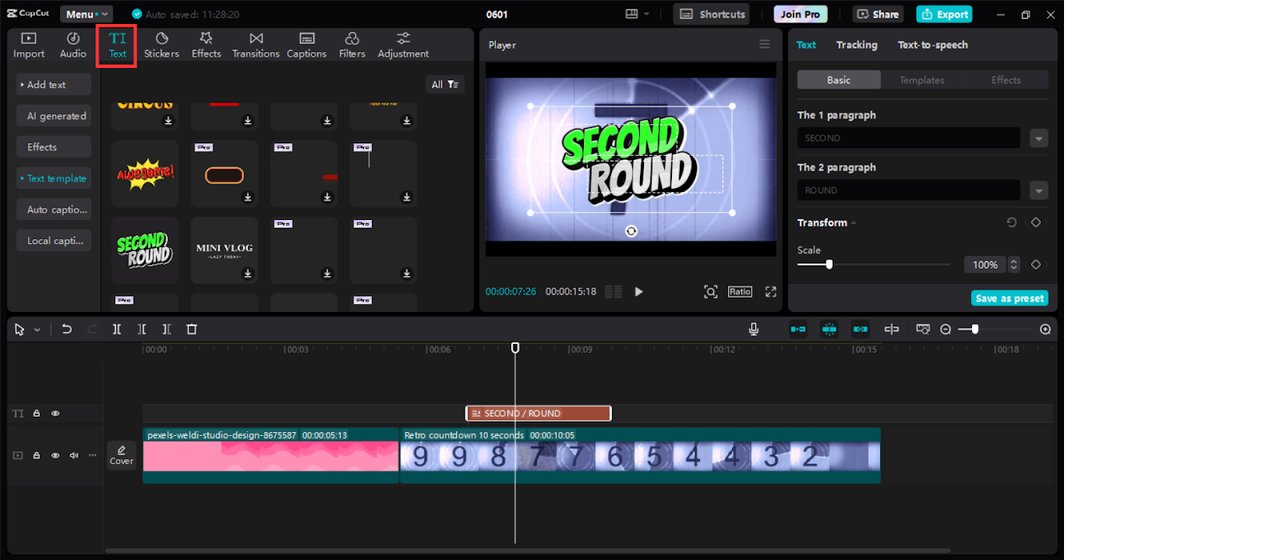Save text as preset
Screen dimensions: 1280x560
[x=1010, y=298]
